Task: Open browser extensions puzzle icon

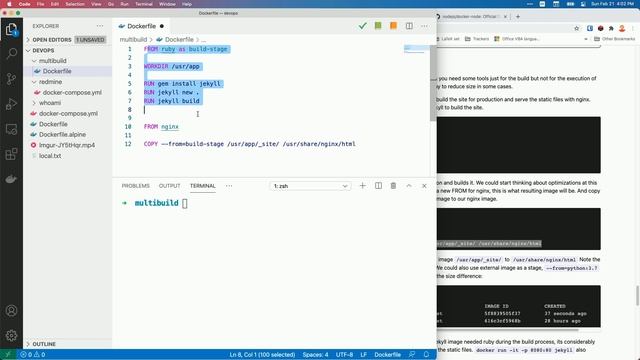Action: pyautogui.click(x=611, y=29)
